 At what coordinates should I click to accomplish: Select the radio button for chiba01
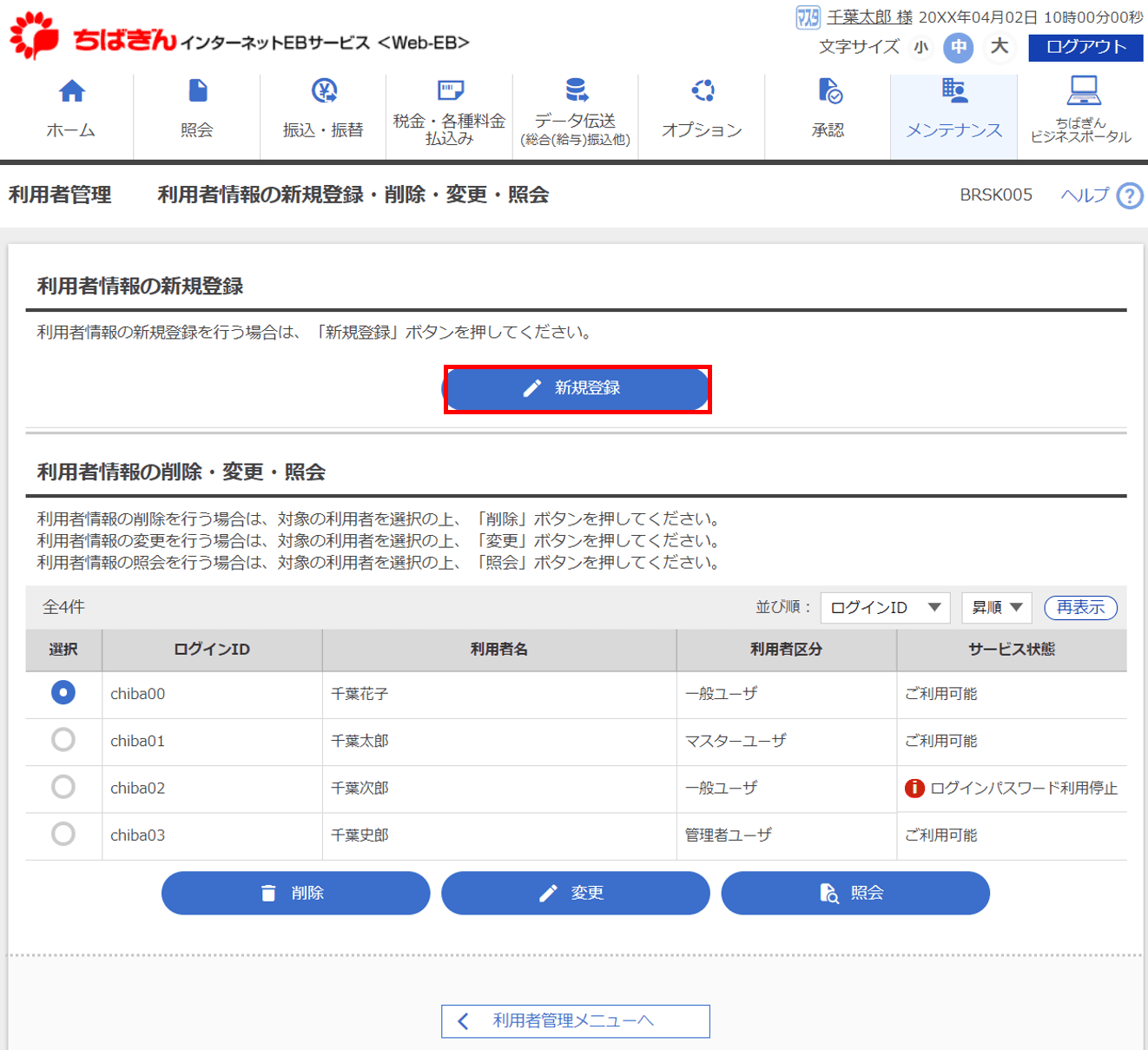tap(63, 740)
